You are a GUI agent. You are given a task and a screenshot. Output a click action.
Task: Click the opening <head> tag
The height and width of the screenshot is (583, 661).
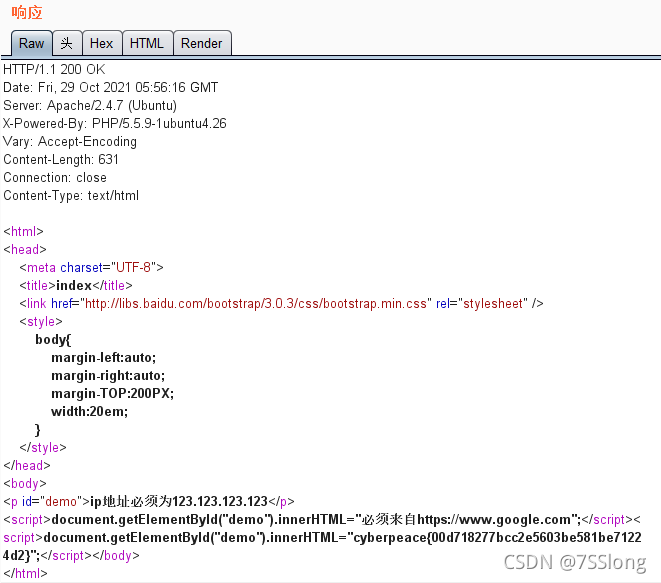[24, 250]
